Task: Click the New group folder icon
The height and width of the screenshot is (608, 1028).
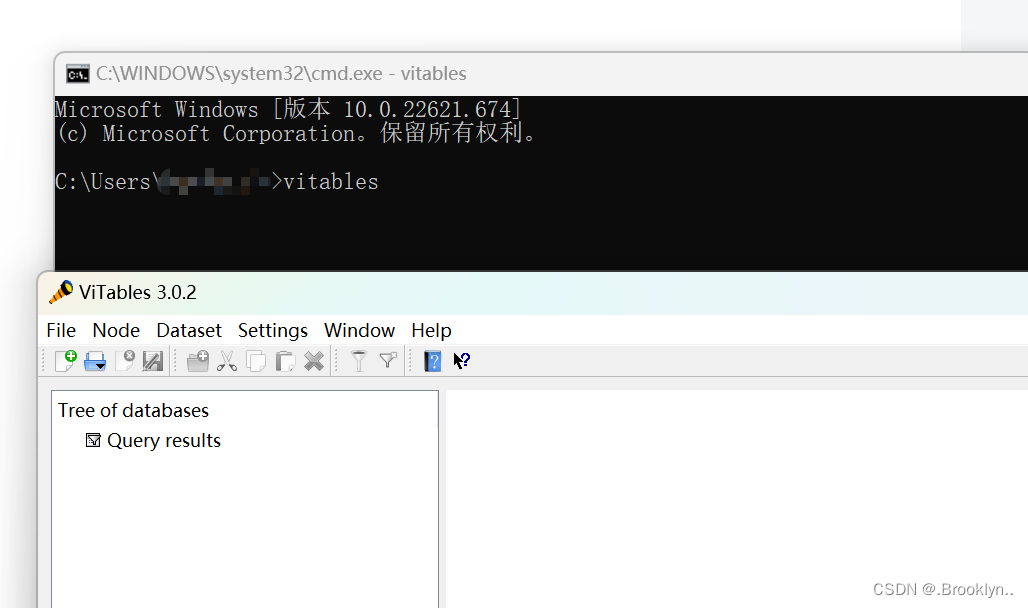Action: [x=198, y=361]
